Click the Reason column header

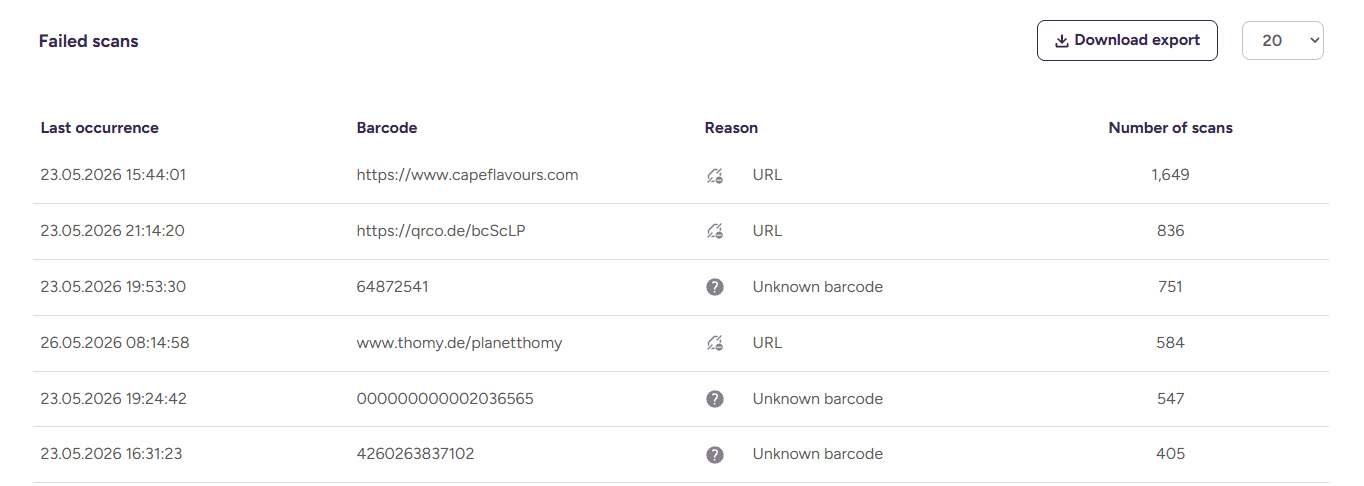[731, 128]
